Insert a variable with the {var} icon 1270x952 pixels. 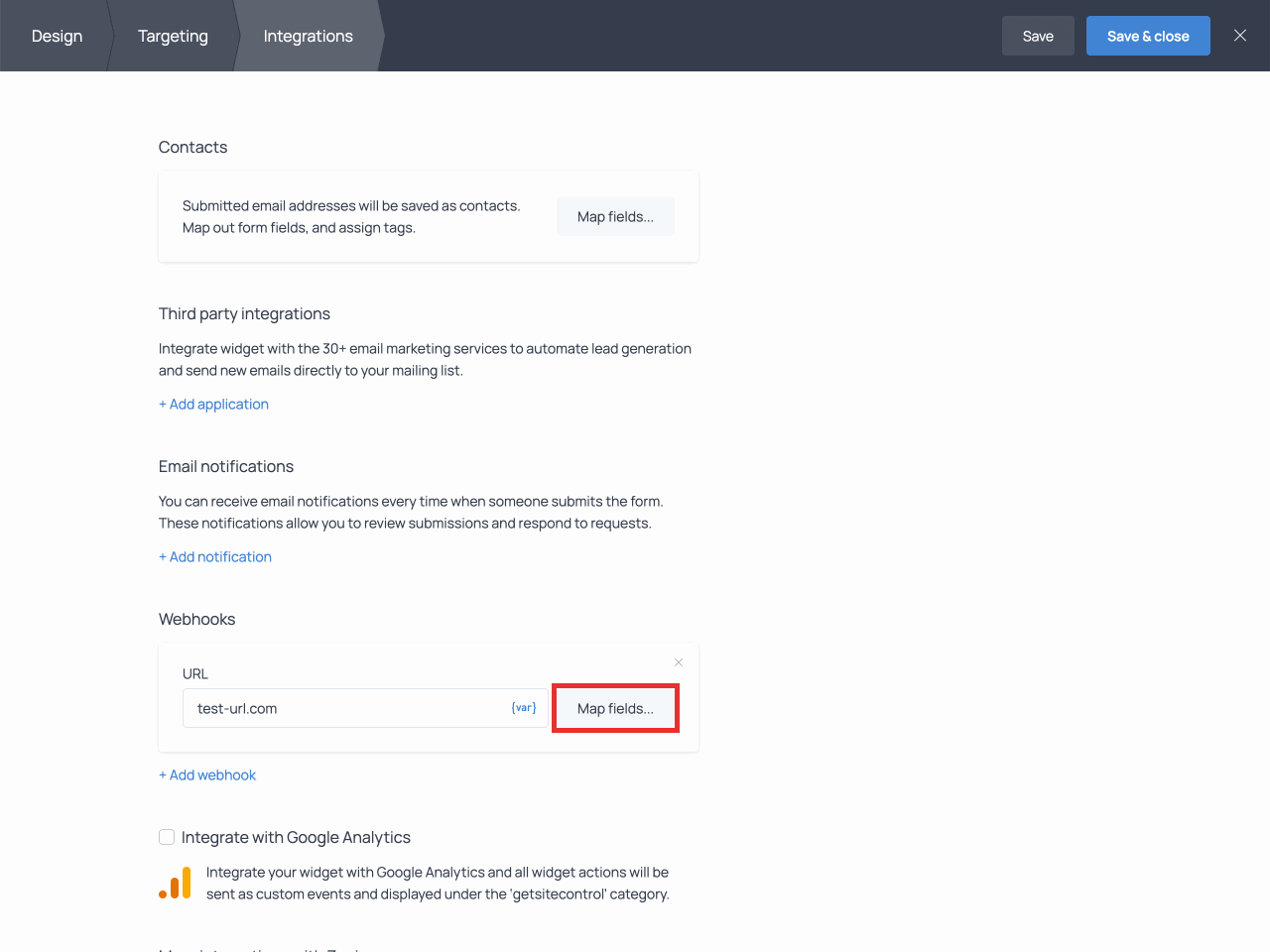[523, 708]
